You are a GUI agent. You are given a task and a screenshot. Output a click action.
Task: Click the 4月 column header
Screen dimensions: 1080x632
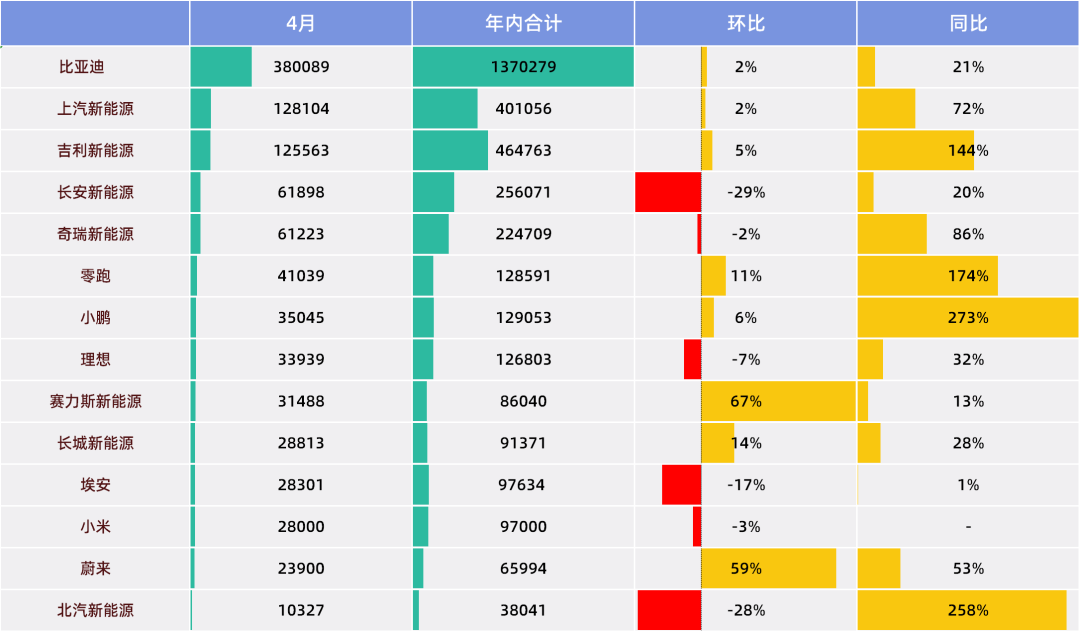300,23
